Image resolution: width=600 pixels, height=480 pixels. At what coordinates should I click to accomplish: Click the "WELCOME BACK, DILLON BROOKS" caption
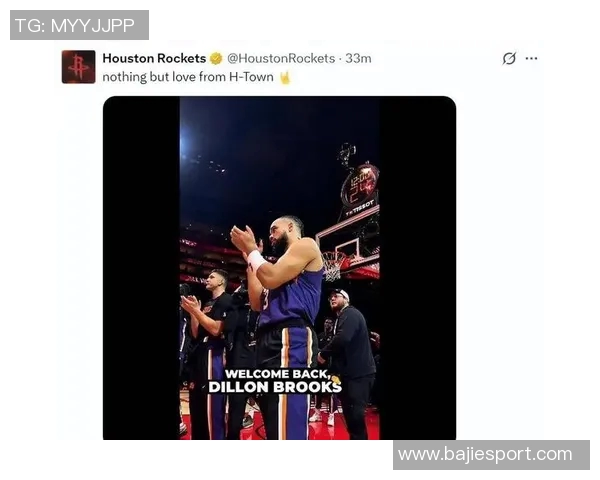276,381
